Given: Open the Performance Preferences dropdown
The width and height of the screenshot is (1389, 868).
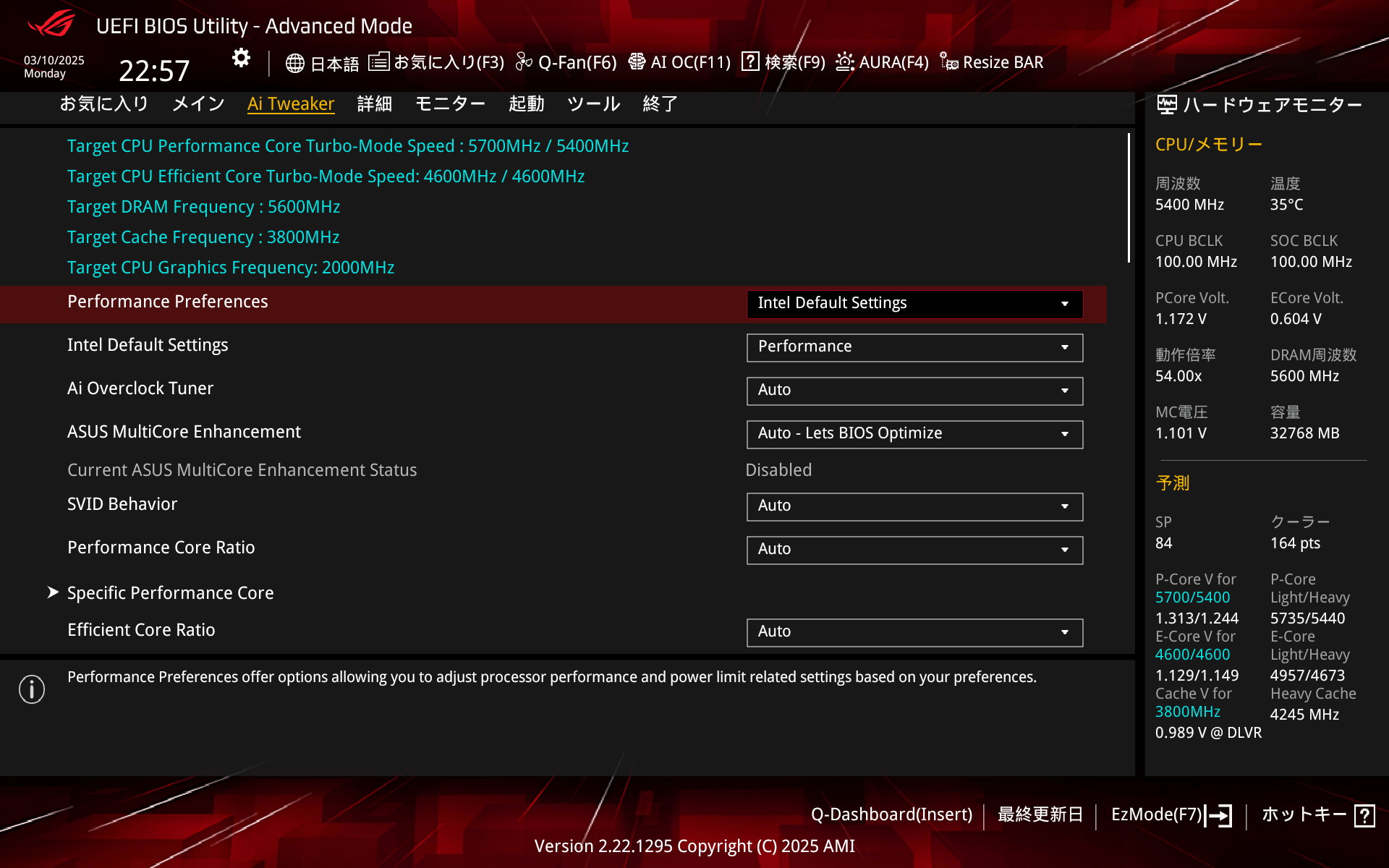Looking at the screenshot, I should (x=914, y=304).
